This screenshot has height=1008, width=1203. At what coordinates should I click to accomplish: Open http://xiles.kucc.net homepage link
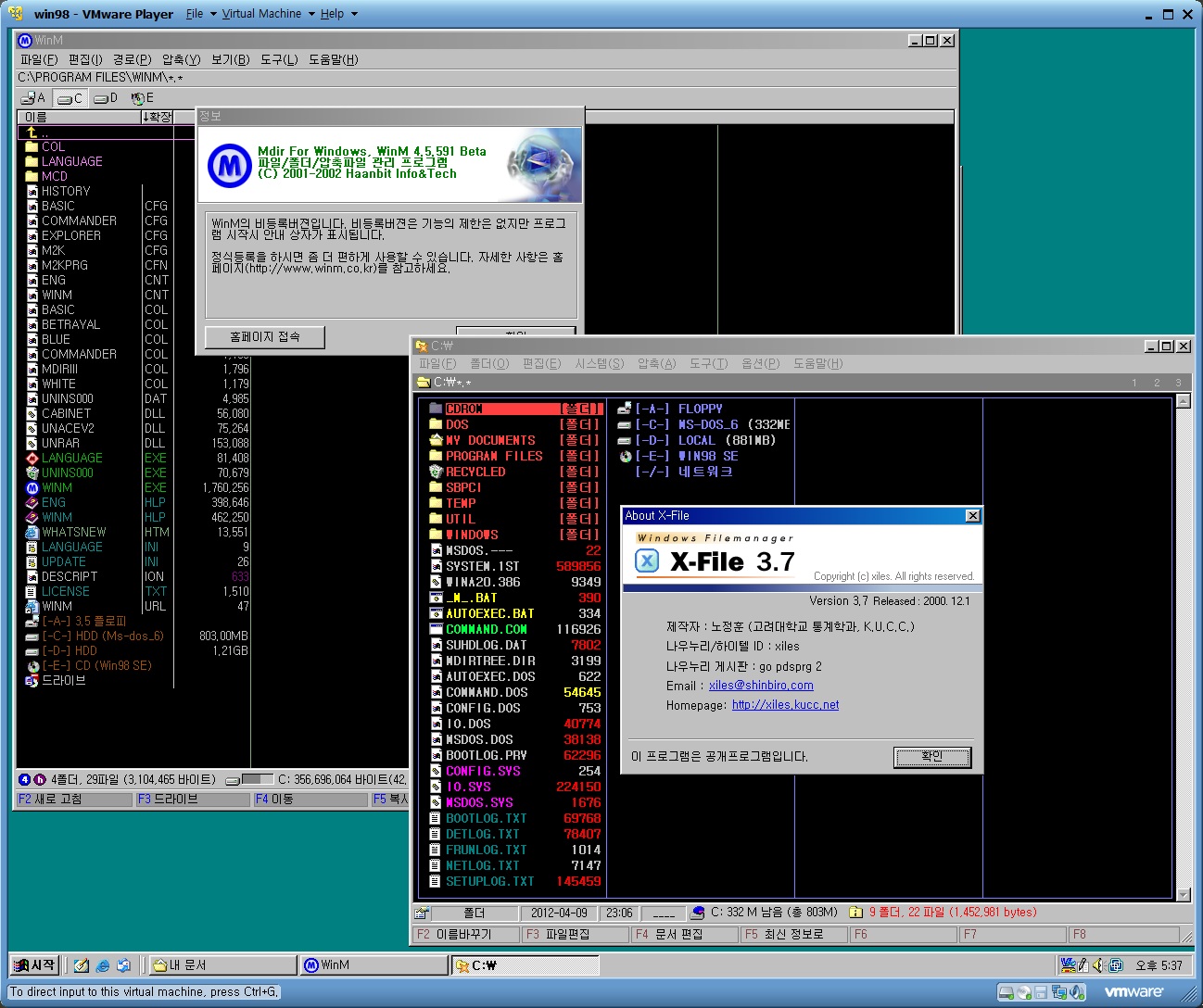pyautogui.click(x=785, y=705)
